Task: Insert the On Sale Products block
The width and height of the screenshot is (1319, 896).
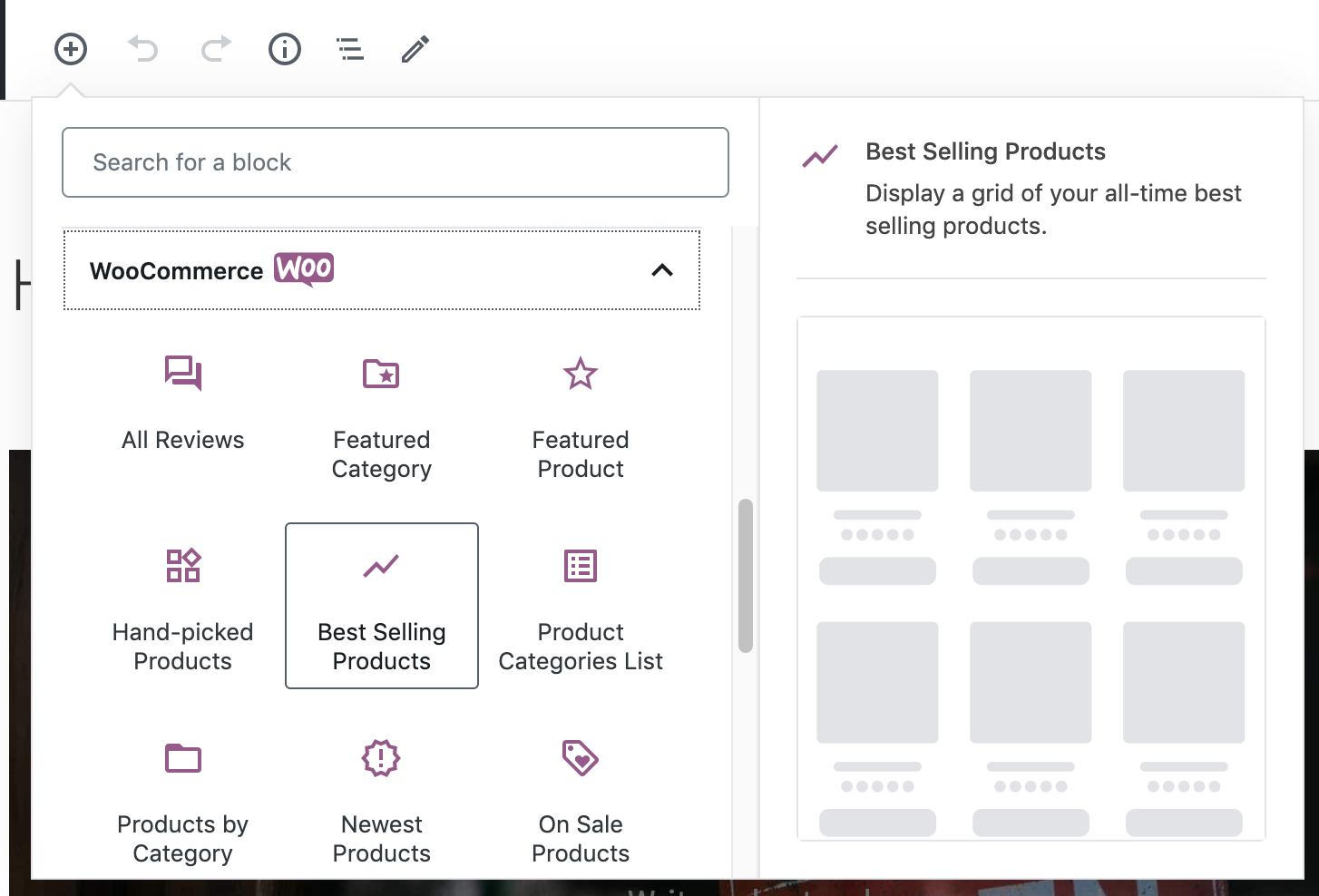Action: [581, 799]
